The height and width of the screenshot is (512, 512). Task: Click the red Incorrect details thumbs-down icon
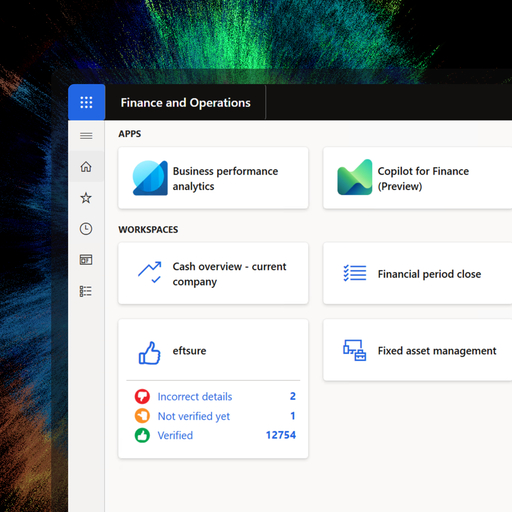142,396
